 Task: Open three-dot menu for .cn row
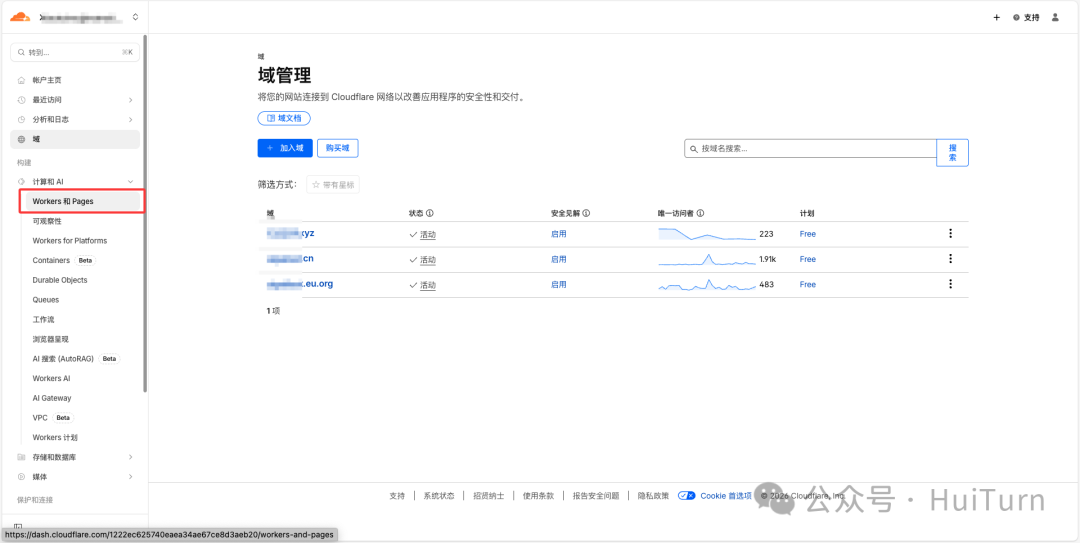coord(951,258)
